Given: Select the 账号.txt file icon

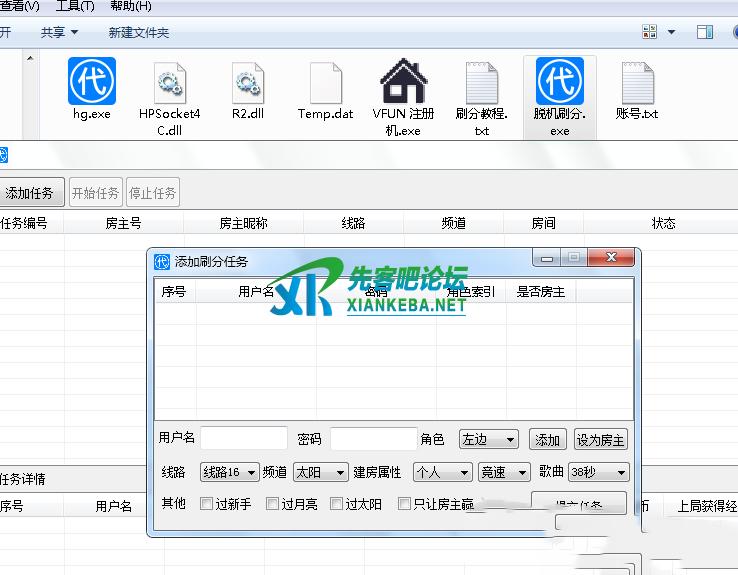Looking at the screenshot, I should click(x=637, y=84).
